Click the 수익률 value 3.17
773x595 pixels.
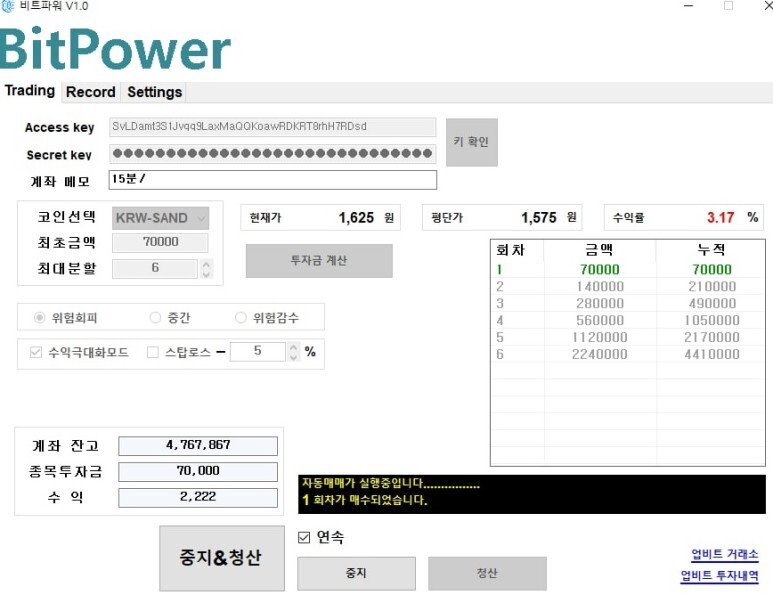click(x=720, y=217)
